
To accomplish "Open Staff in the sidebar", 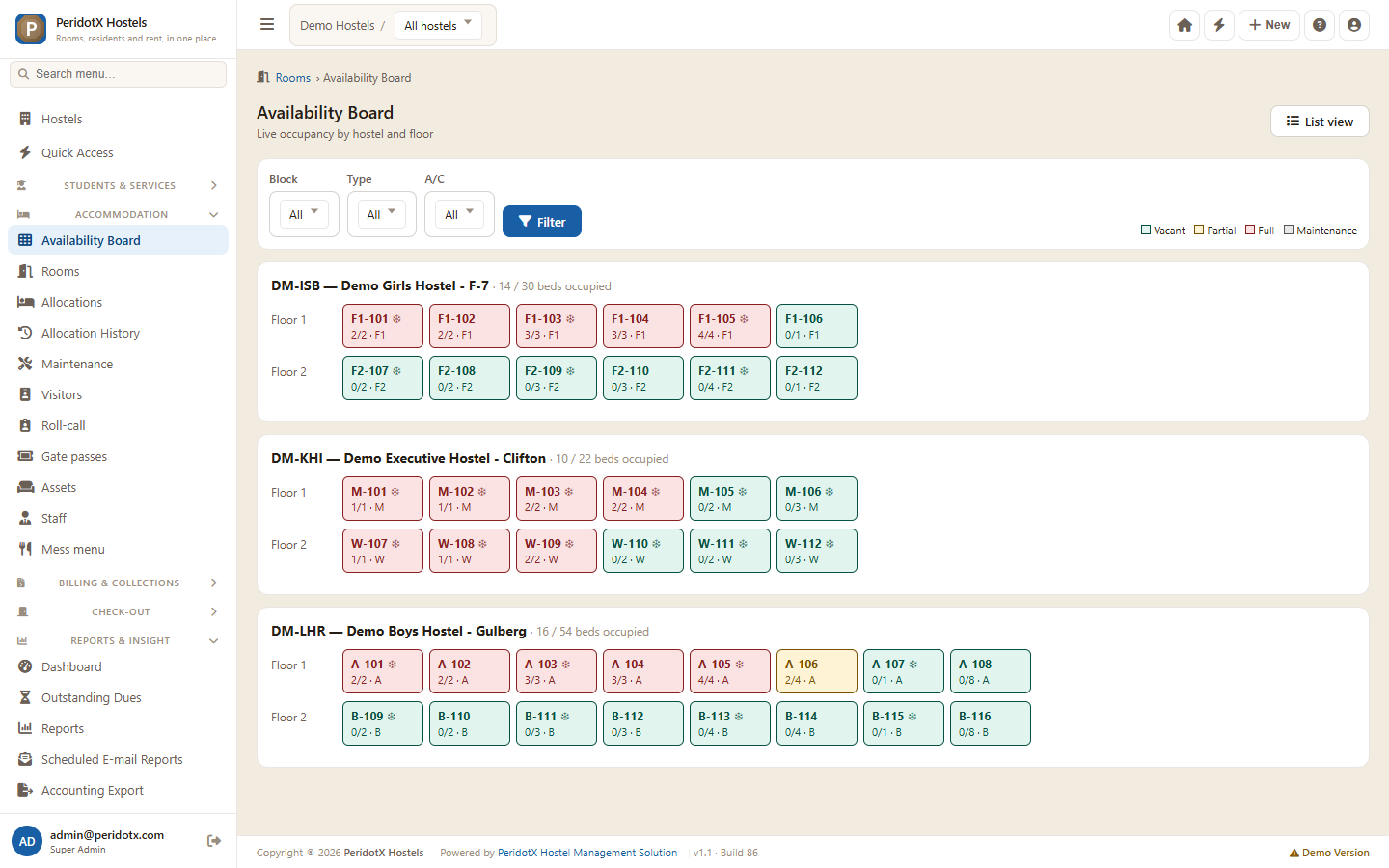I will coord(118,518).
